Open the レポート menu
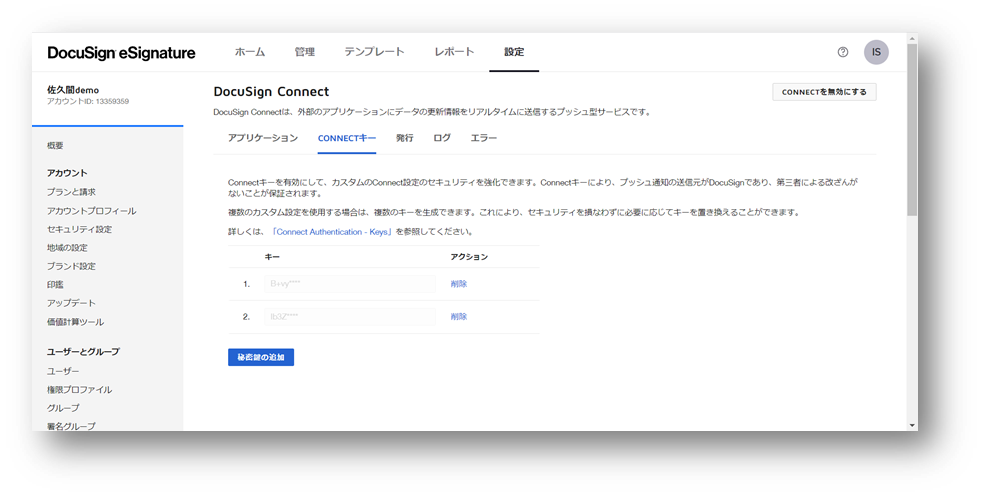The width and height of the screenshot is (983, 496). click(455, 52)
